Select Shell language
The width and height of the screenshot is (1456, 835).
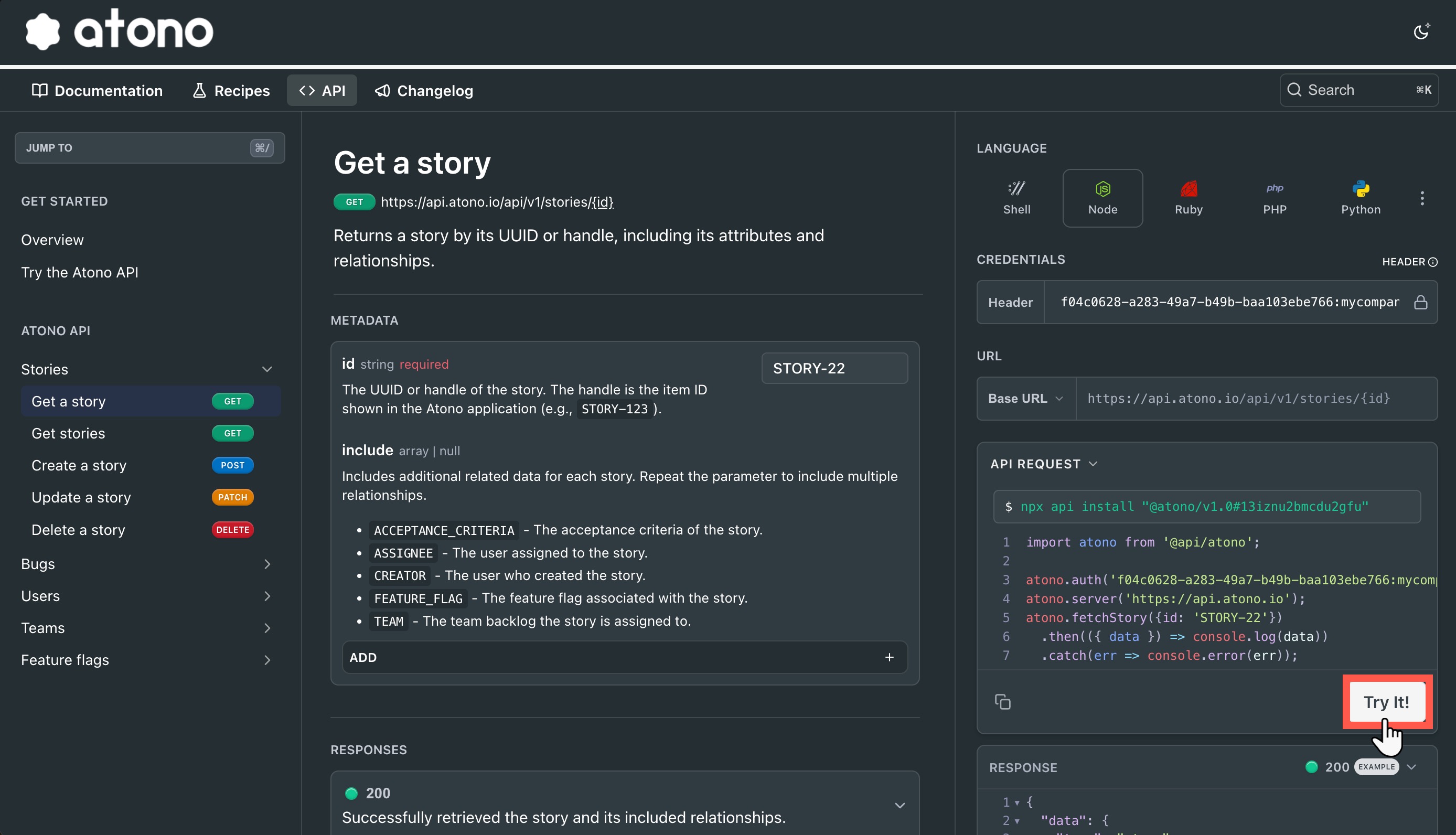tap(1016, 198)
